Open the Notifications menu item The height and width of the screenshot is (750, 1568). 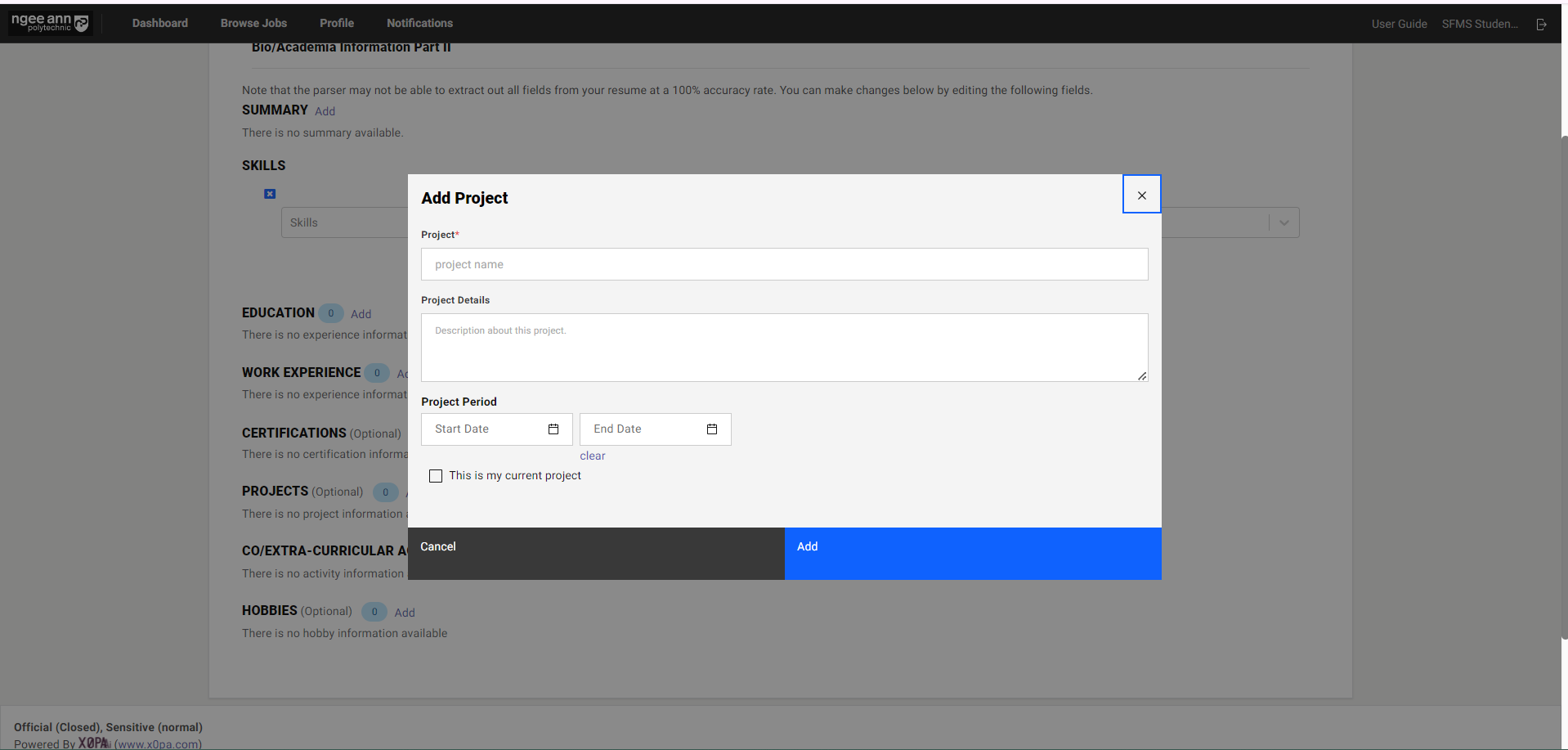coord(419,23)
